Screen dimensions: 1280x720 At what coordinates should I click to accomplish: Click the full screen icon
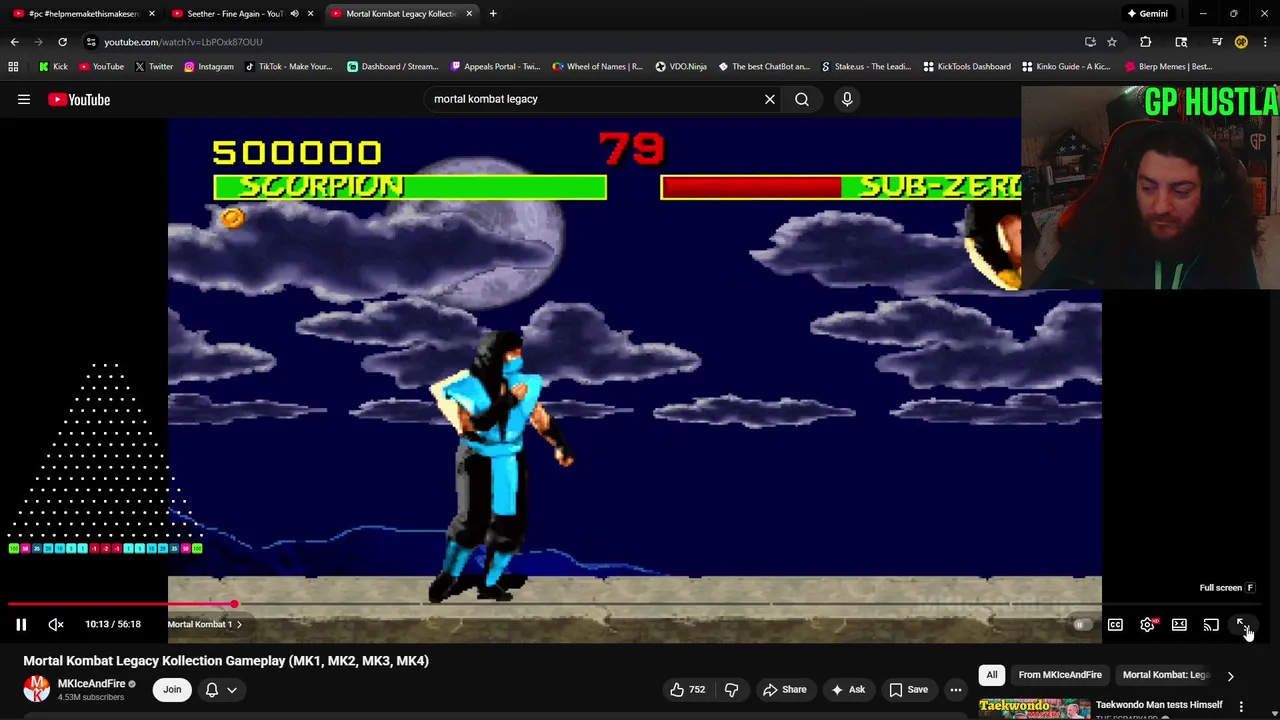[1243, 625]
